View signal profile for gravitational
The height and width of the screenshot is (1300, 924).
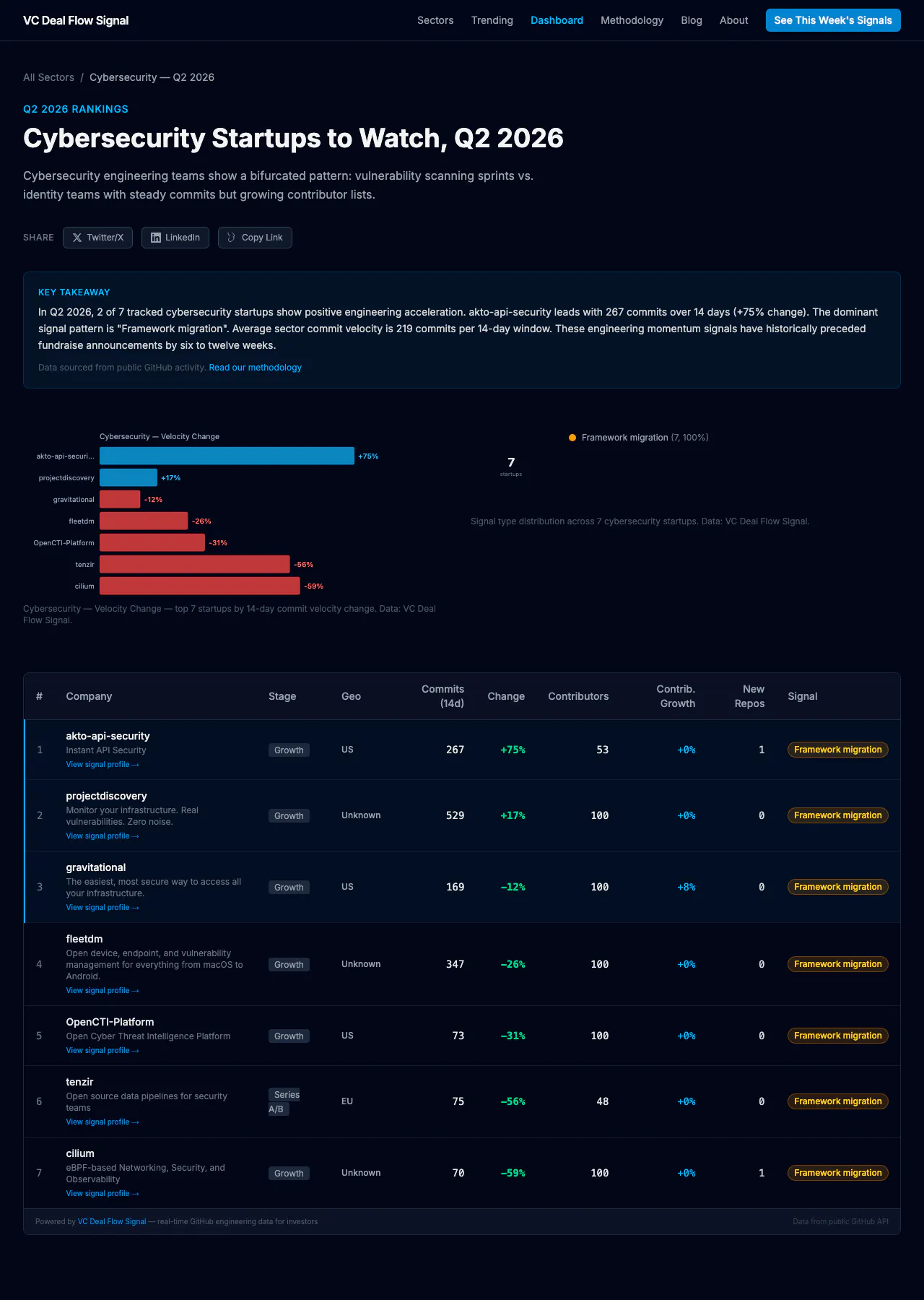pos(103,907)
